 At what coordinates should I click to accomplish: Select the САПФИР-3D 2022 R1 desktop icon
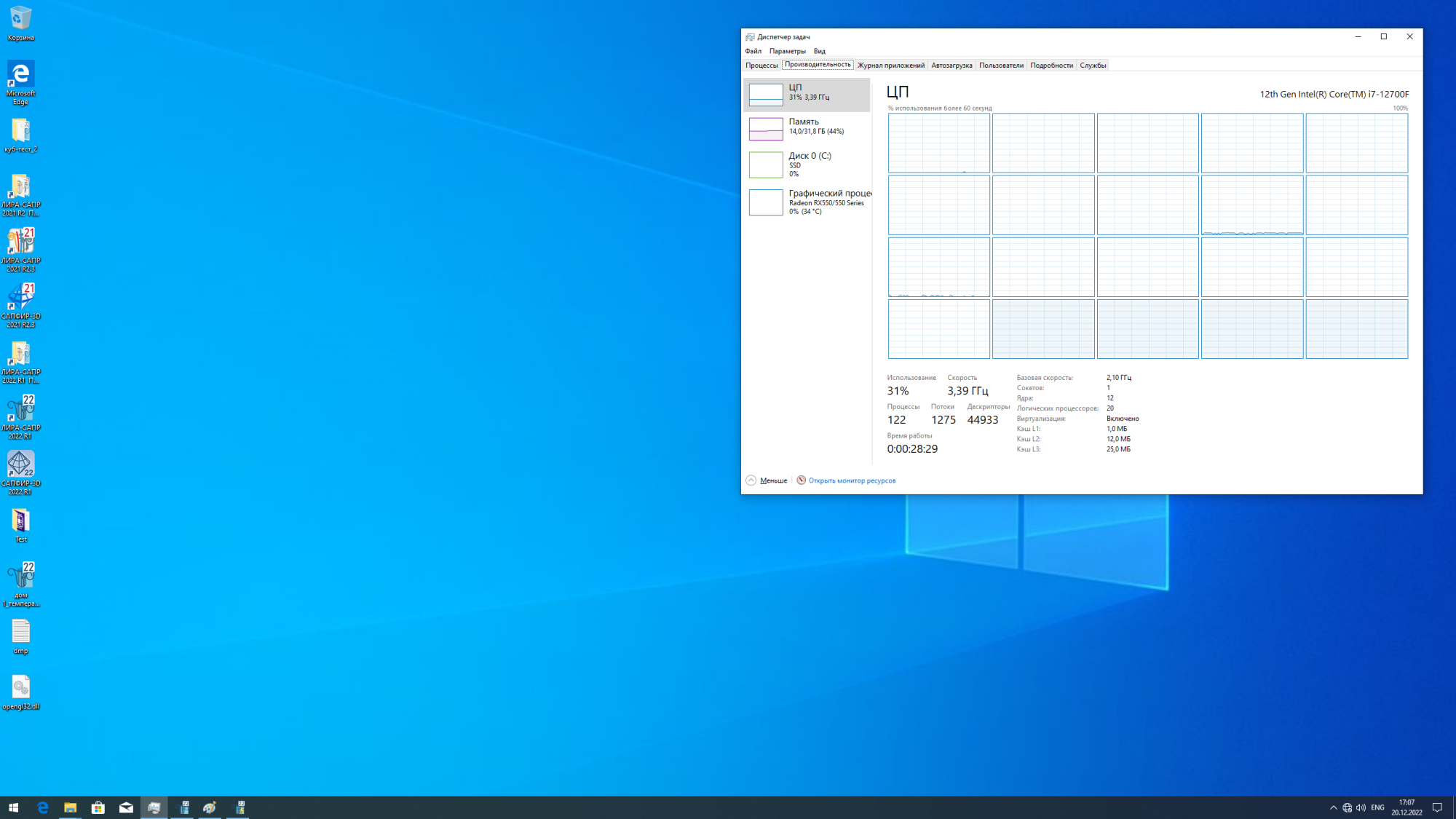coord(20,472)
